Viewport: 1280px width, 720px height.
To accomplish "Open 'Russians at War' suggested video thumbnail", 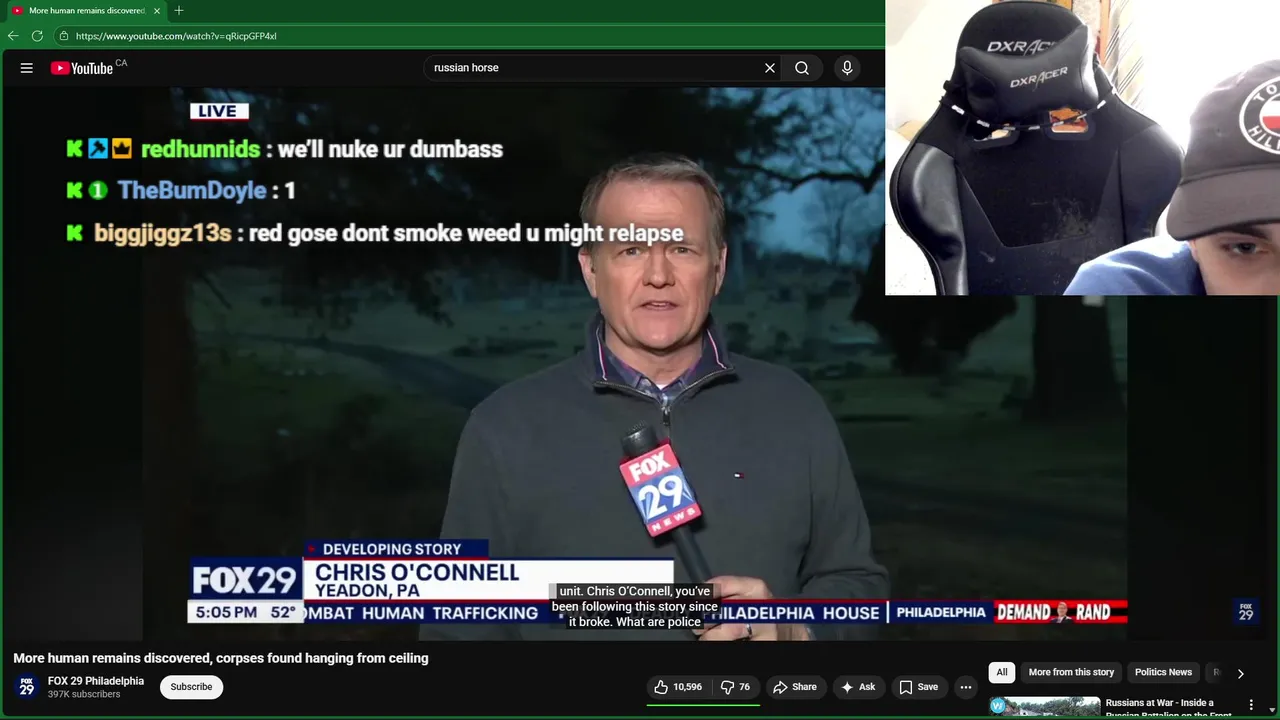I will [1045, 707].
